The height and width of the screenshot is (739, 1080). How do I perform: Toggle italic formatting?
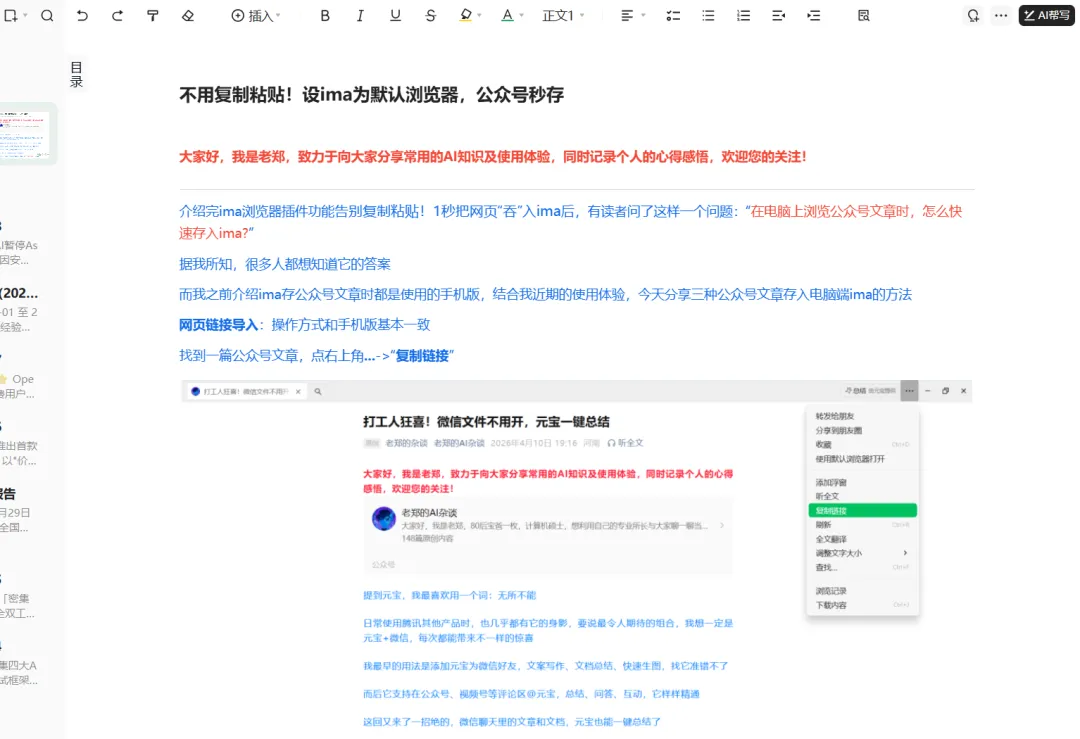coord(360,15)
